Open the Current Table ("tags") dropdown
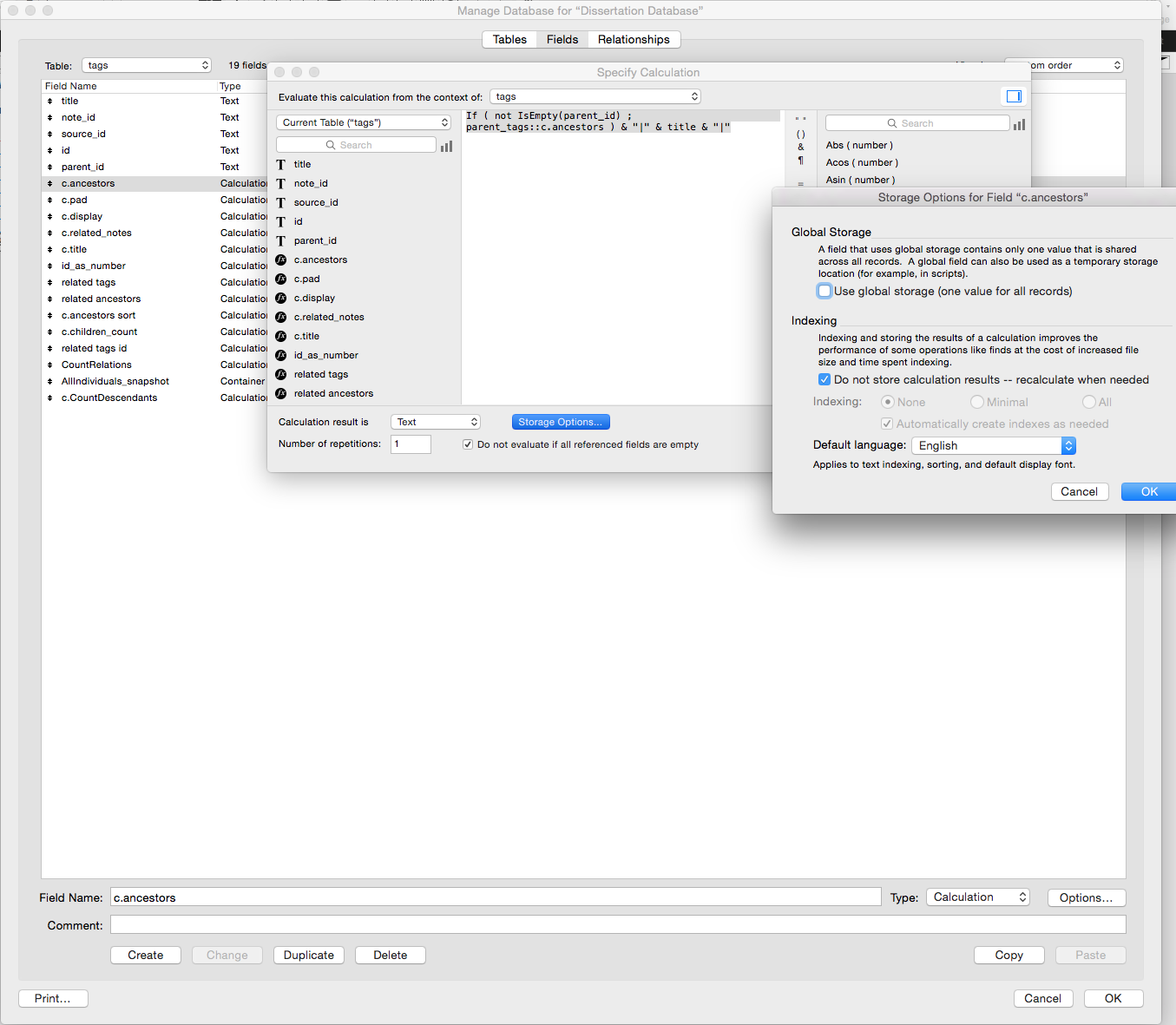This screenshot has width=1176, height=1025. pos(364,122)
